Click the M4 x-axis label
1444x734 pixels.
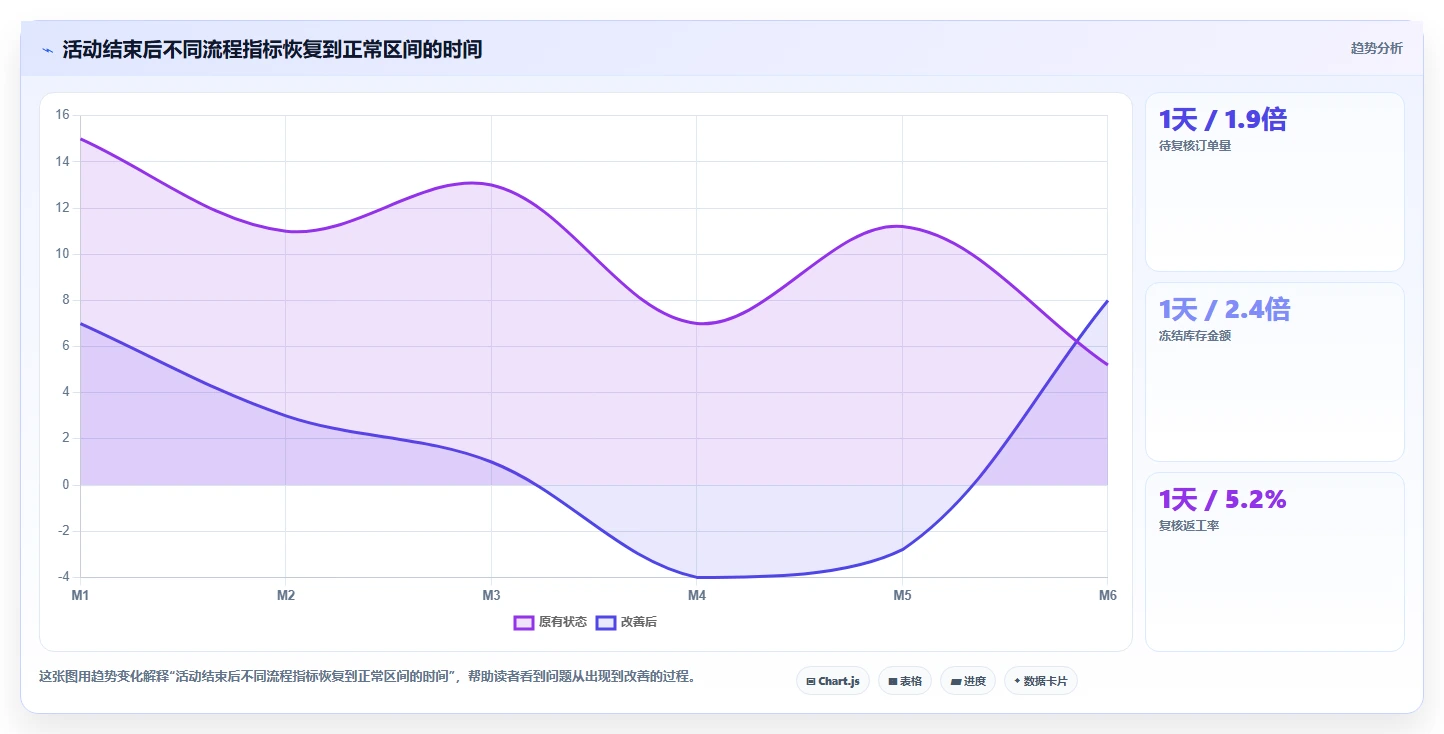tap(697, 595)
